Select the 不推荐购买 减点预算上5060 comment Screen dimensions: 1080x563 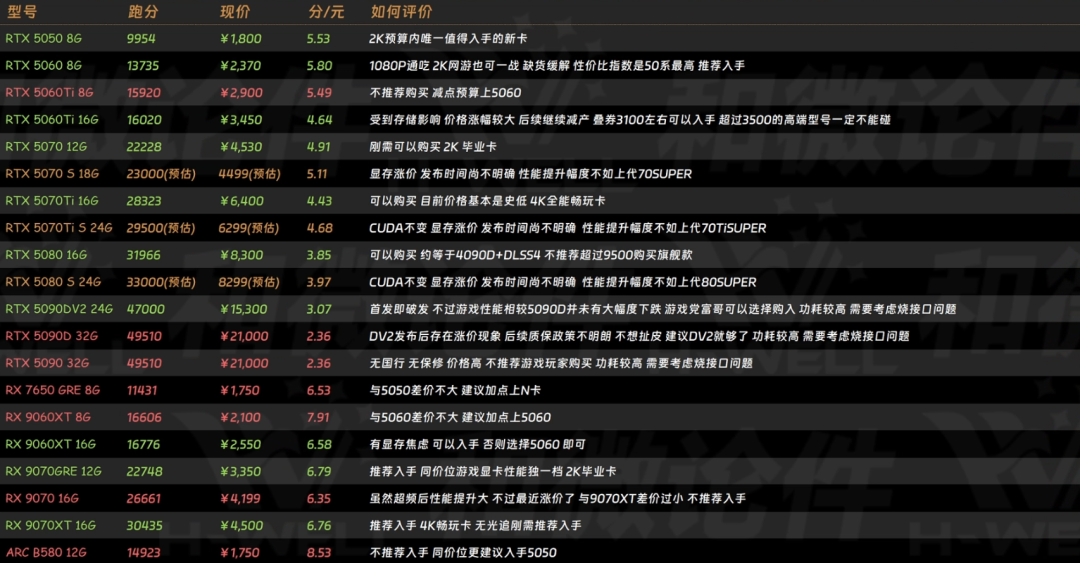[445, 92]
